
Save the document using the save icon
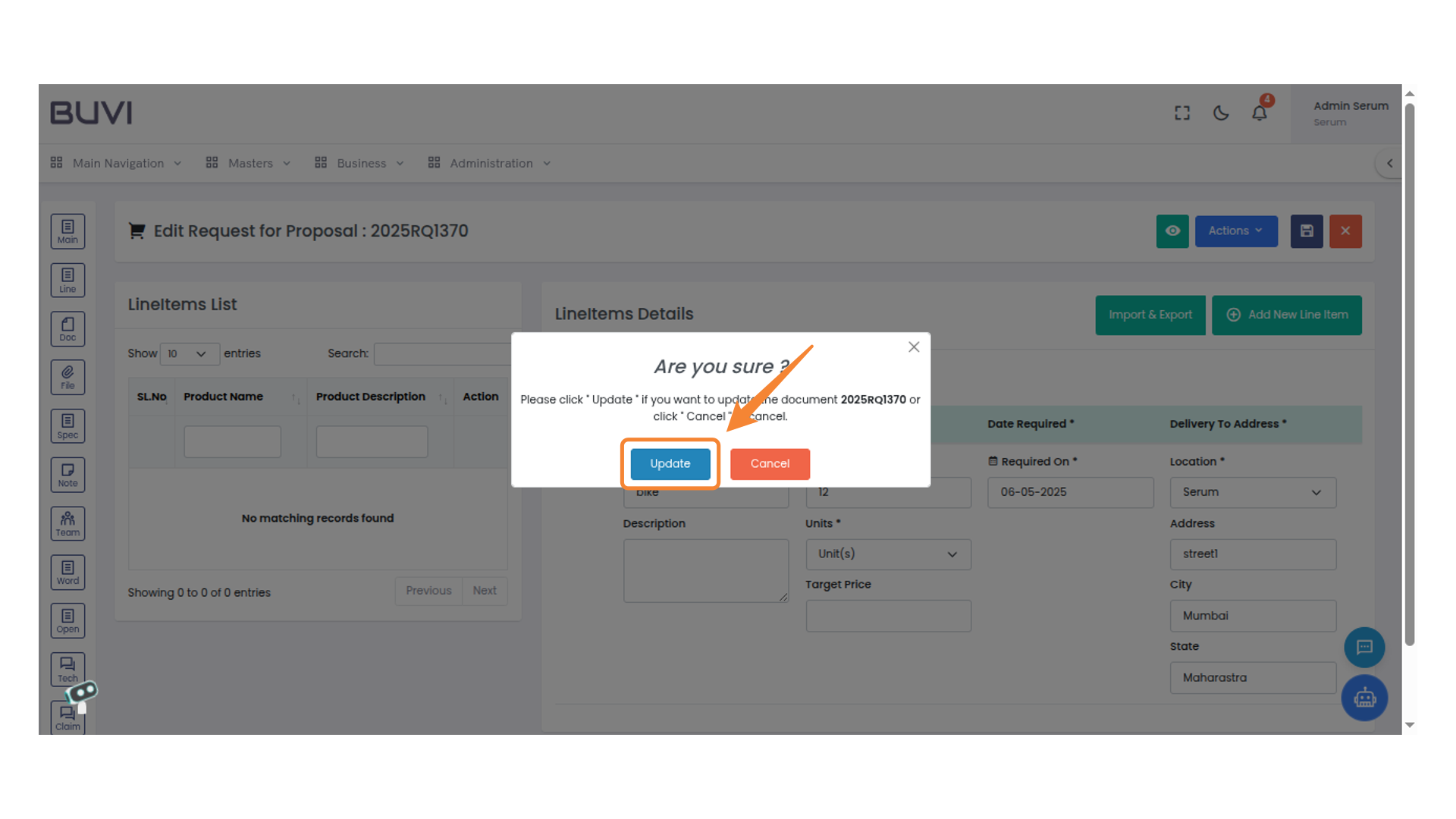1306,231
